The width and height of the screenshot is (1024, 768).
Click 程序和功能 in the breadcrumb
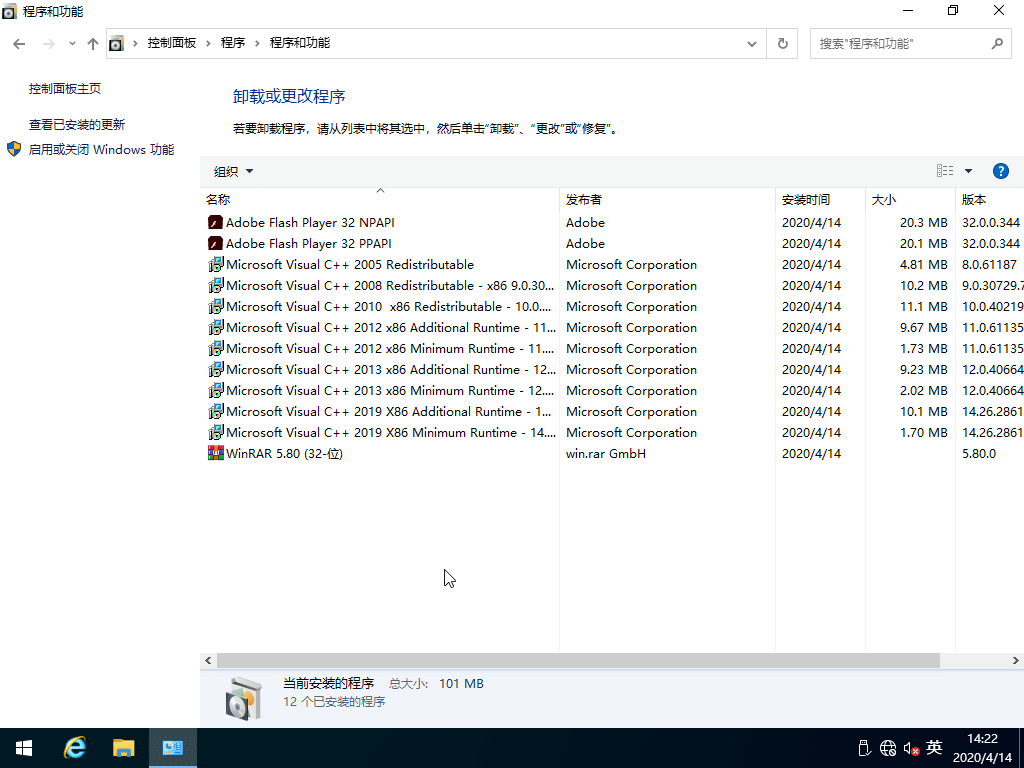300,43
